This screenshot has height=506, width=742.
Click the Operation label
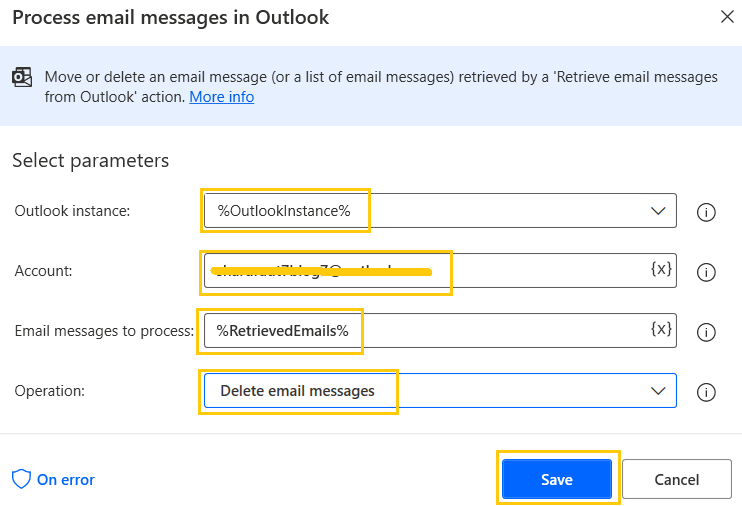point(50,391)
